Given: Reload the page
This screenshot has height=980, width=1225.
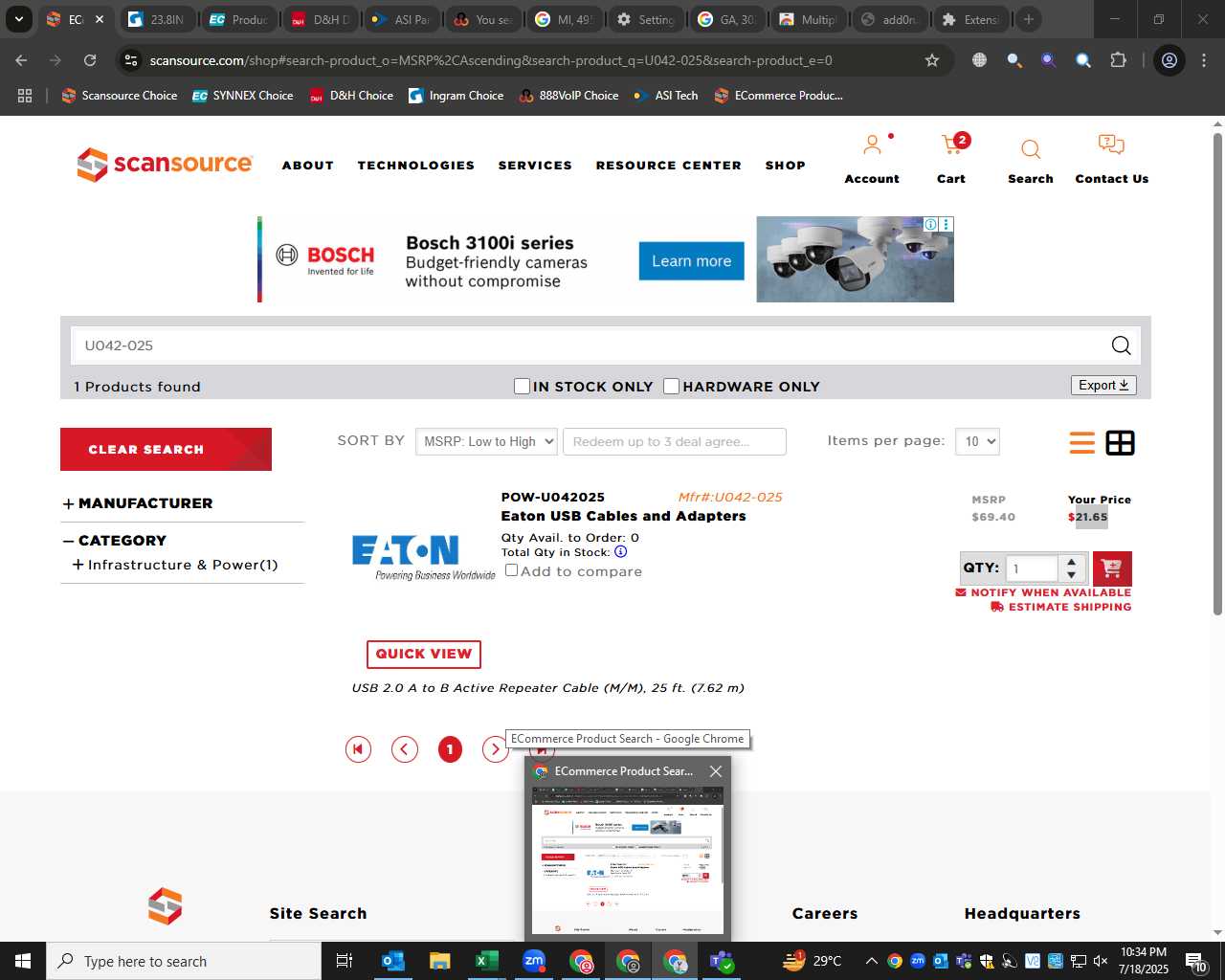Looking at the screenshot, I should (90, 60).
